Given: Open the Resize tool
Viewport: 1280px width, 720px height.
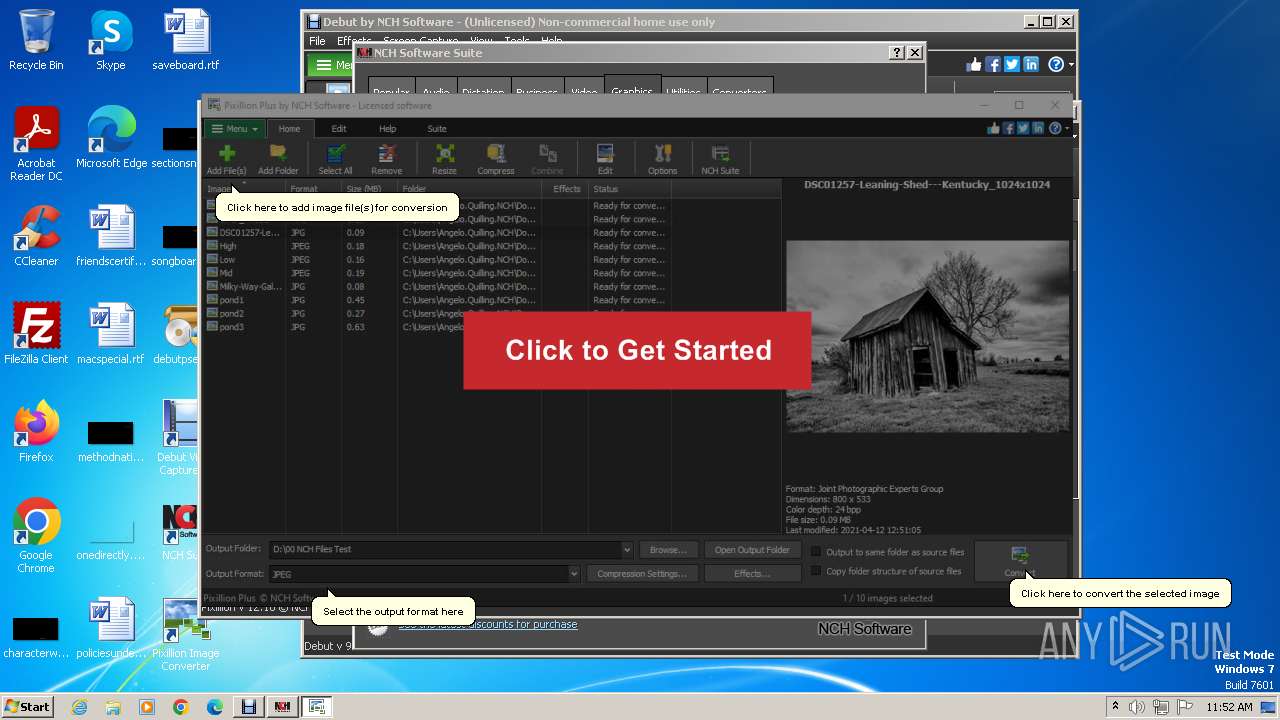Looking at the screenshot, I should [444, 153].
